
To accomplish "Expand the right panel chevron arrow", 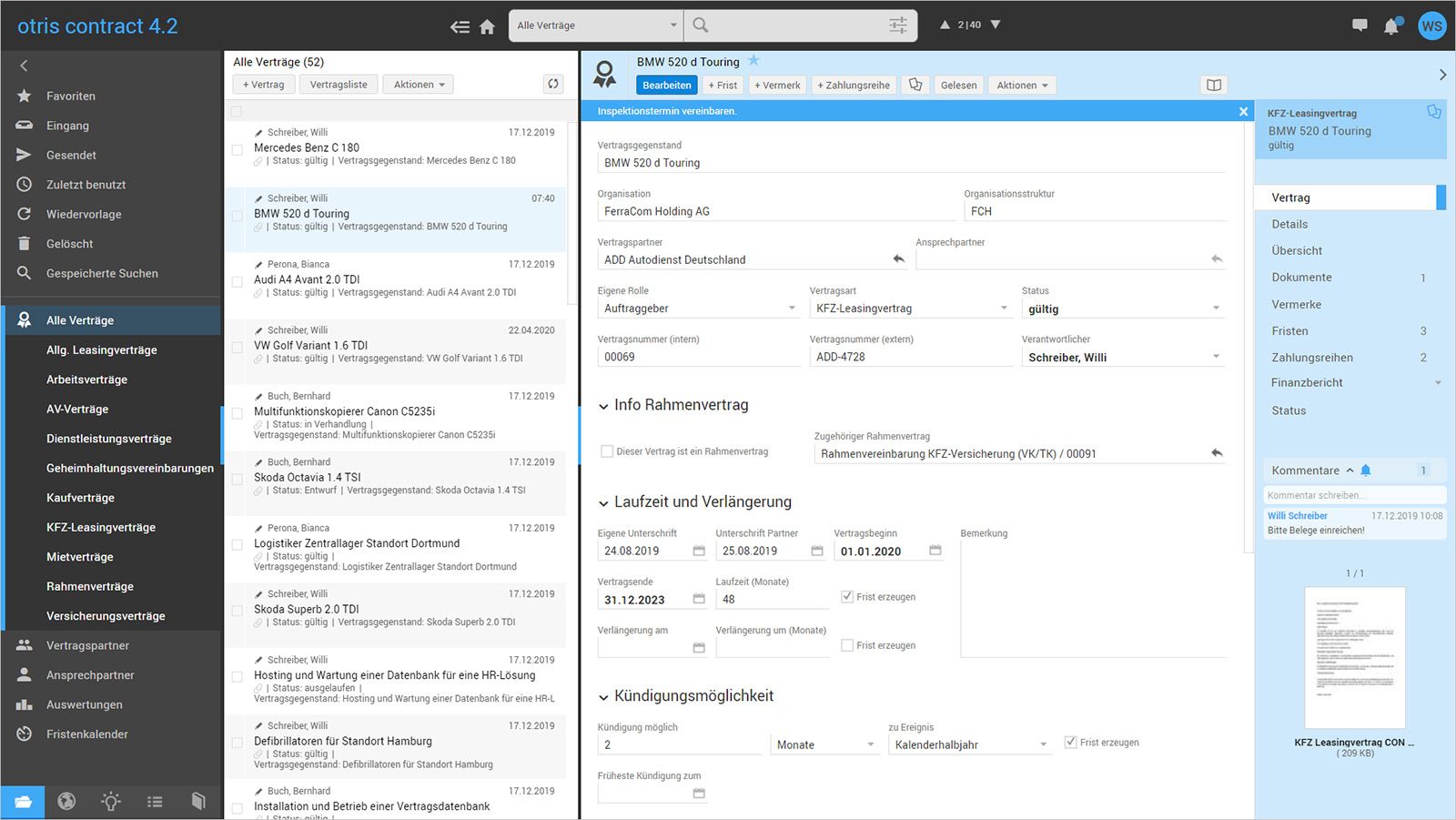I will 1442,75.
